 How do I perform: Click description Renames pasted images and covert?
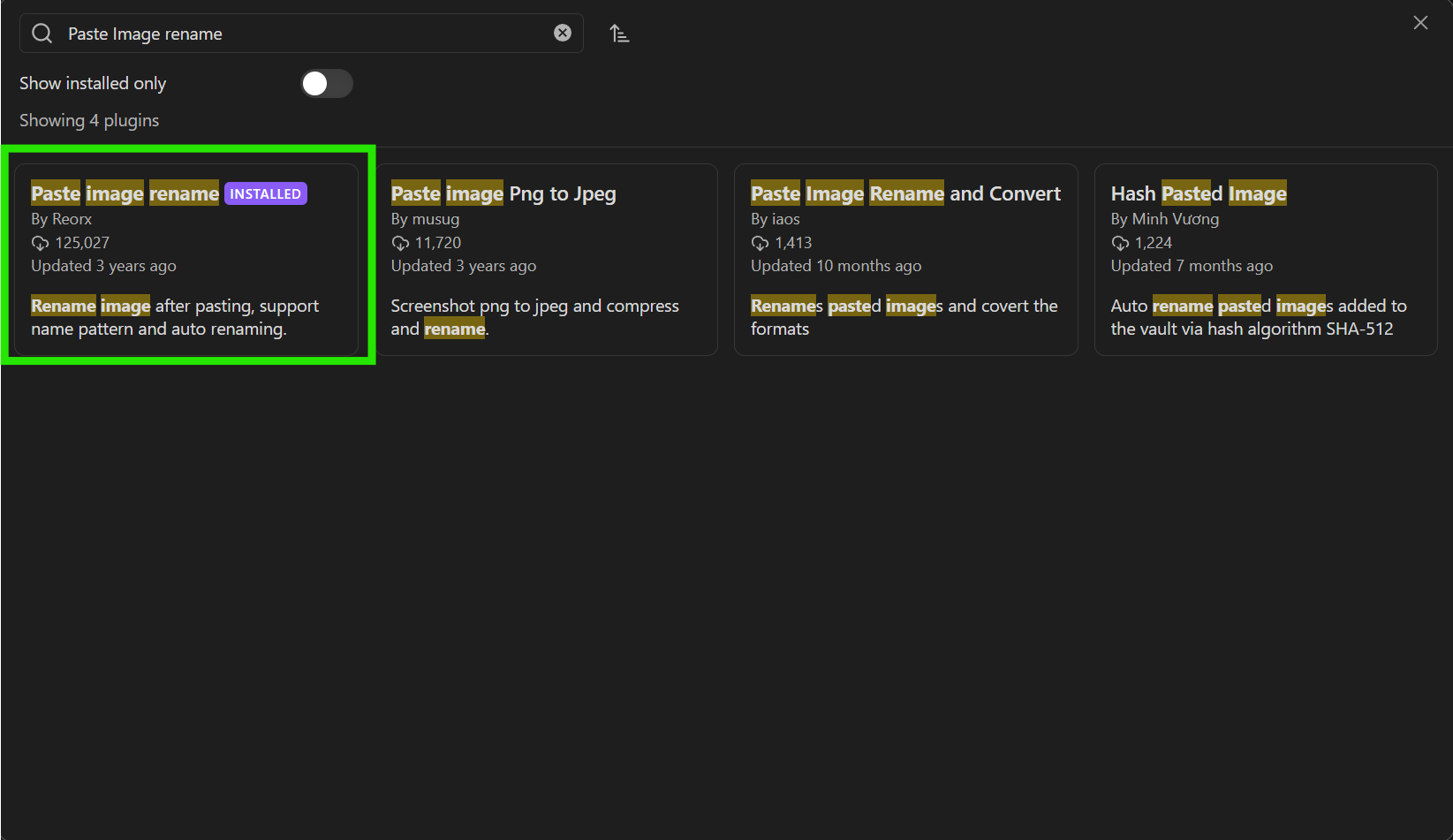(904, 317)
